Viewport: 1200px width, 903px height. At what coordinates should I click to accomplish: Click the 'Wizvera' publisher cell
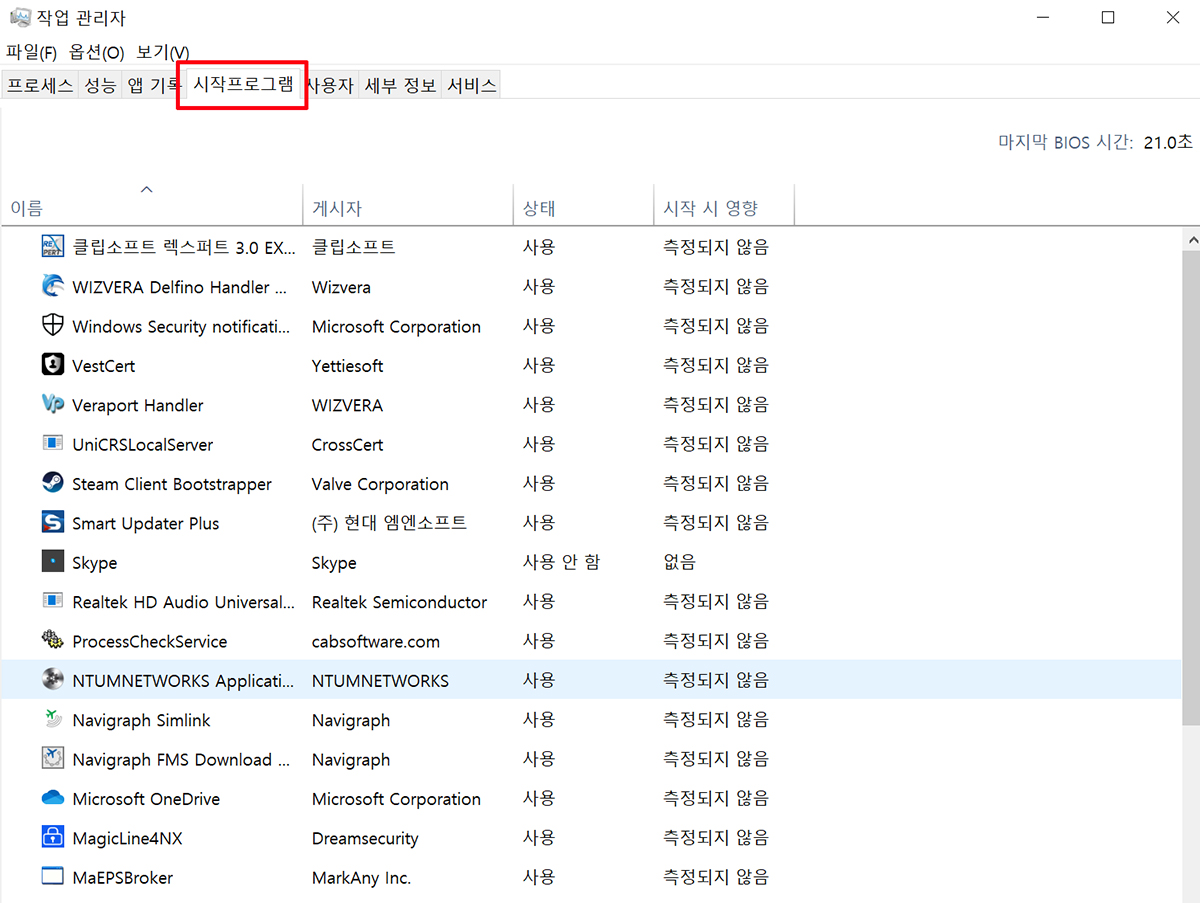coord(341,287)
